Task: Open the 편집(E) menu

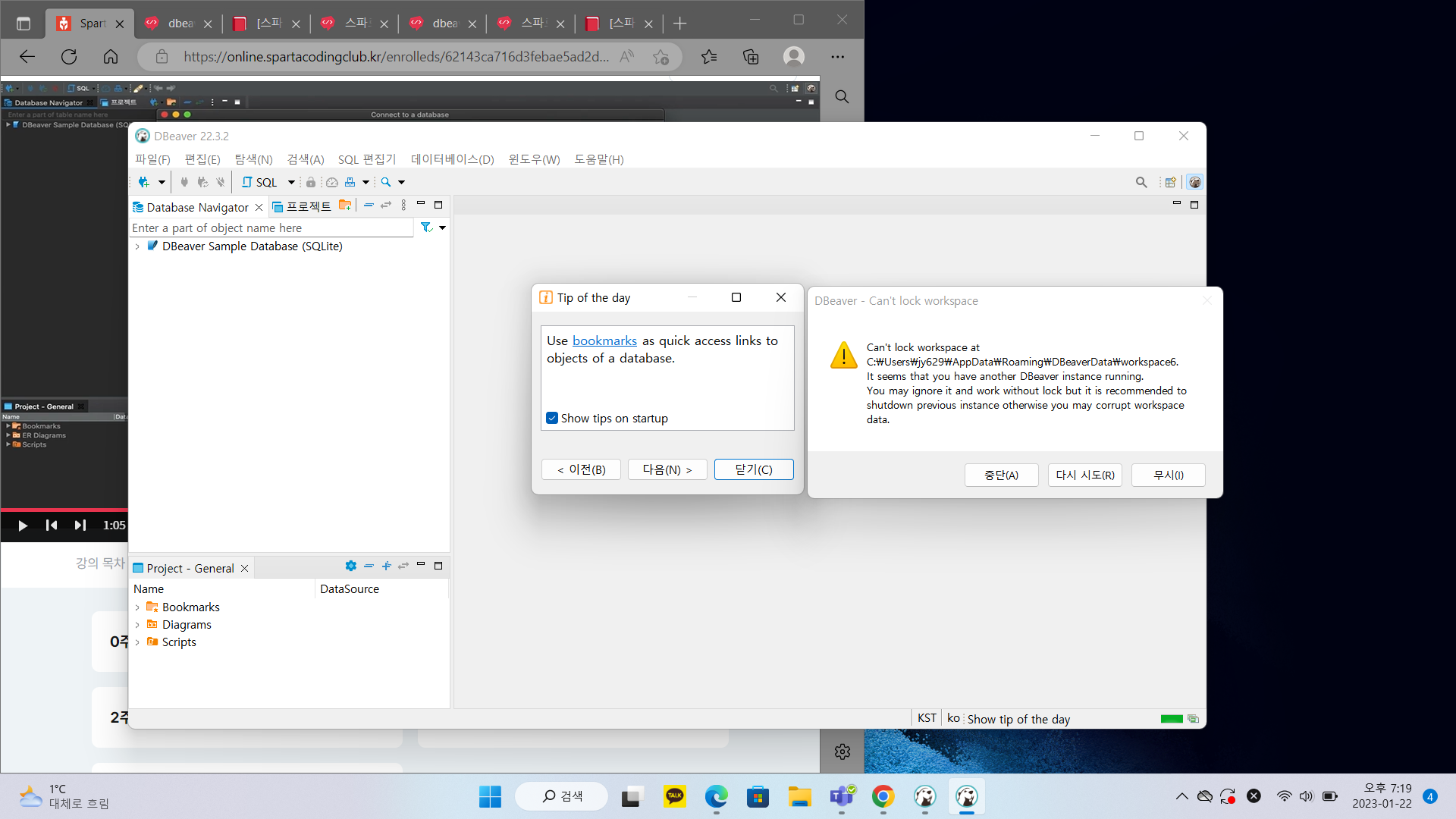Action: tap(202, 159)
